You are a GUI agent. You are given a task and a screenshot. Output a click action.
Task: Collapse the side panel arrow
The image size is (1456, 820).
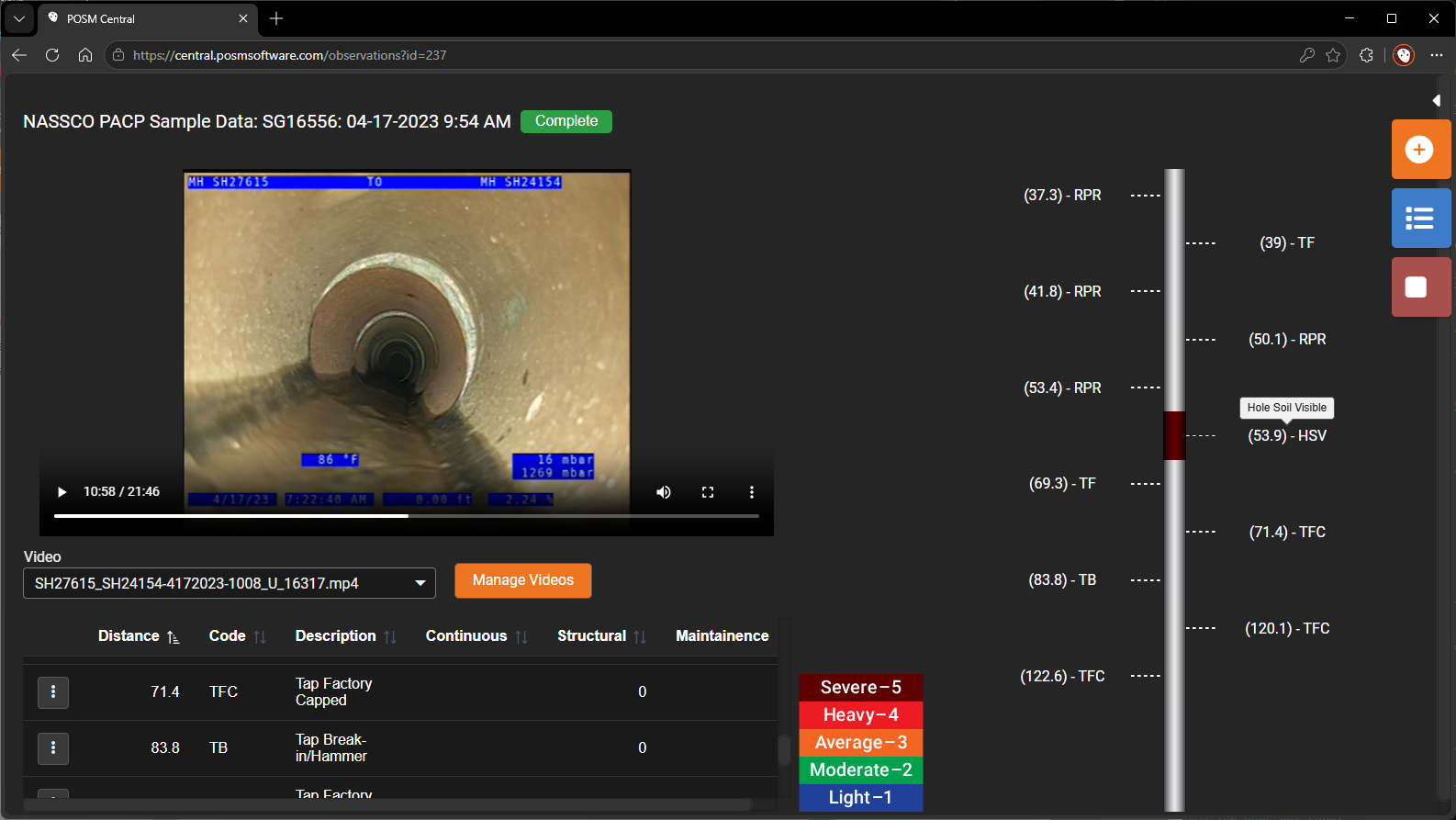(1437, 100)
